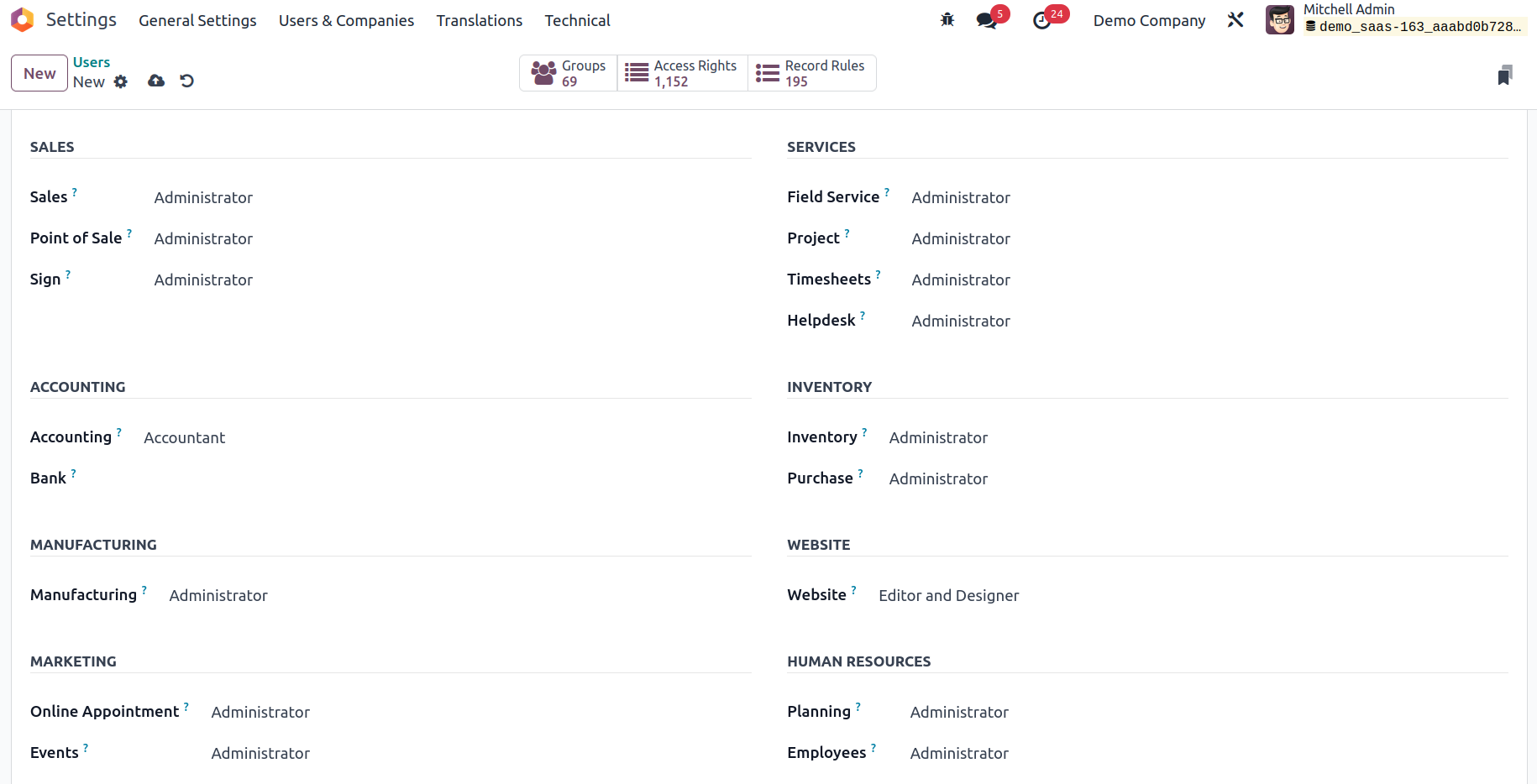1537x784 pixels.
Task: Click Mitchell Admin's avatar picture
Action: coord(1280,20)
